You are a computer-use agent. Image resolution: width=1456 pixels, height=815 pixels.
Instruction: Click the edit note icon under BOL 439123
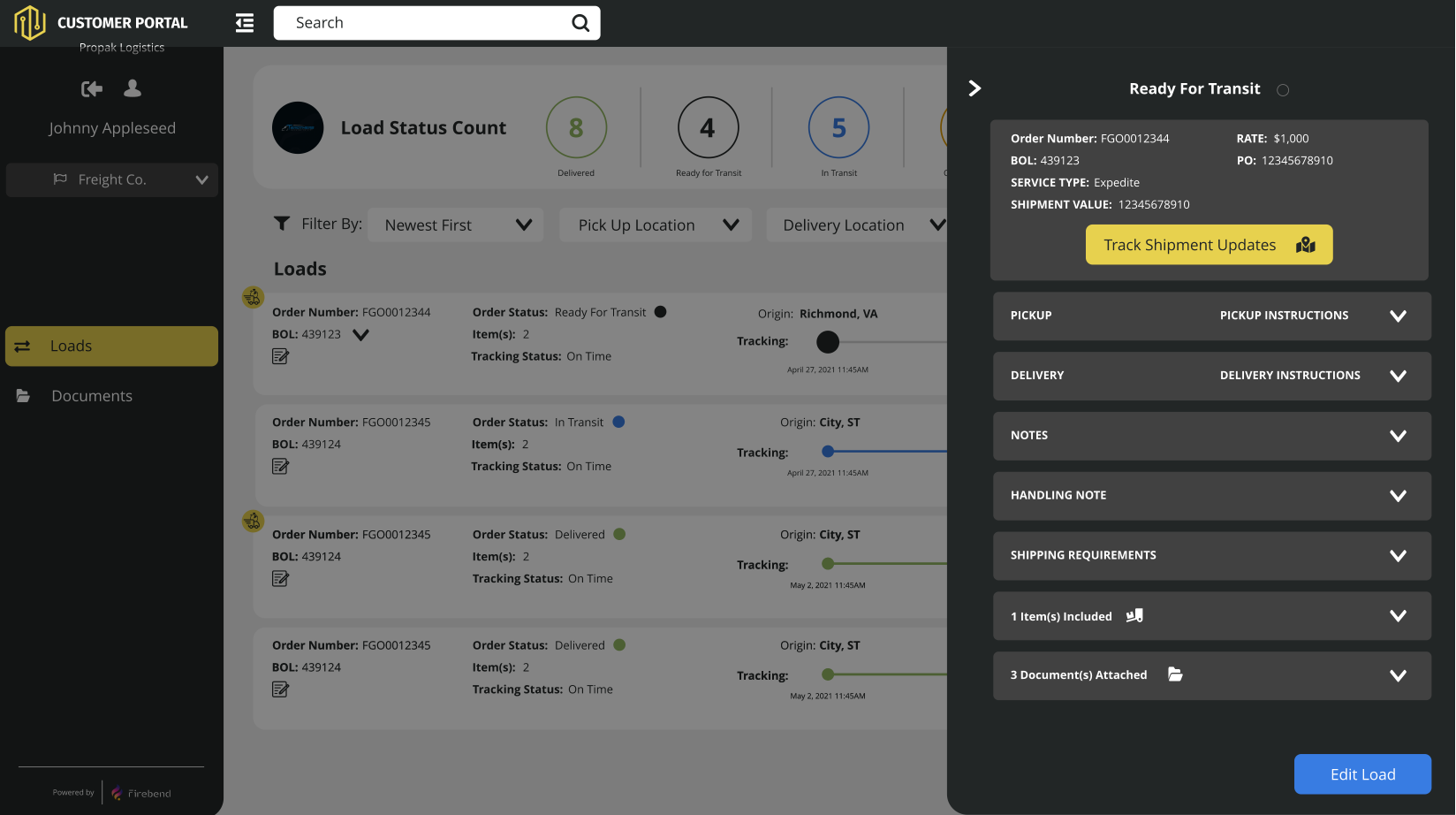(280, 356)
